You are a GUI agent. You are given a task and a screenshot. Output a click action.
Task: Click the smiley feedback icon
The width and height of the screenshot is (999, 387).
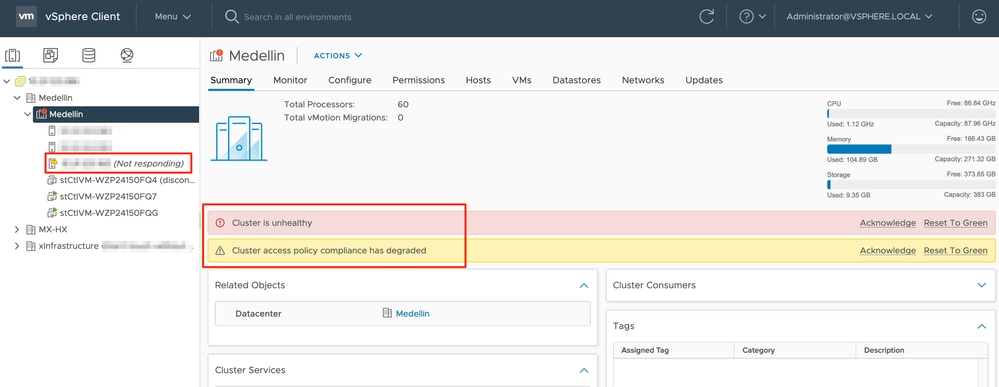[x=979, y=17]
